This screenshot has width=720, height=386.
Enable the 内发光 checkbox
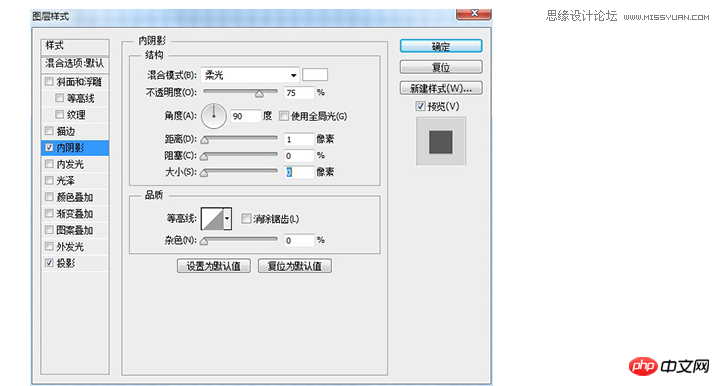point(49,164)
